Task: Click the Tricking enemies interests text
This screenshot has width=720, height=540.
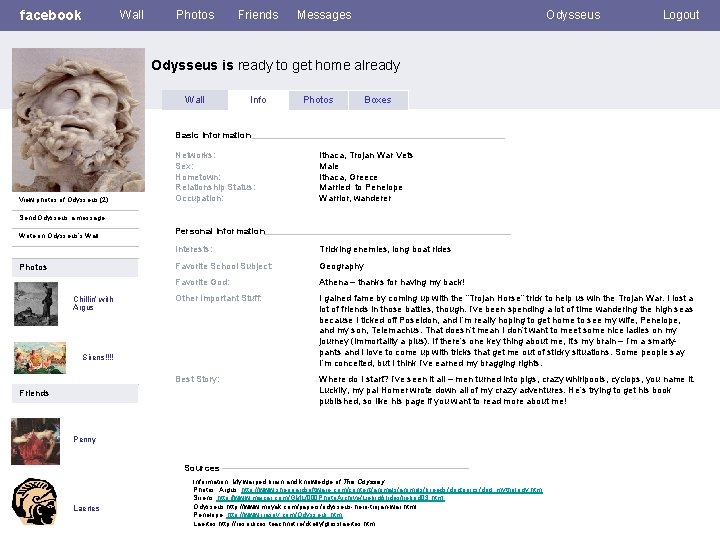Action: click(385, 249)
